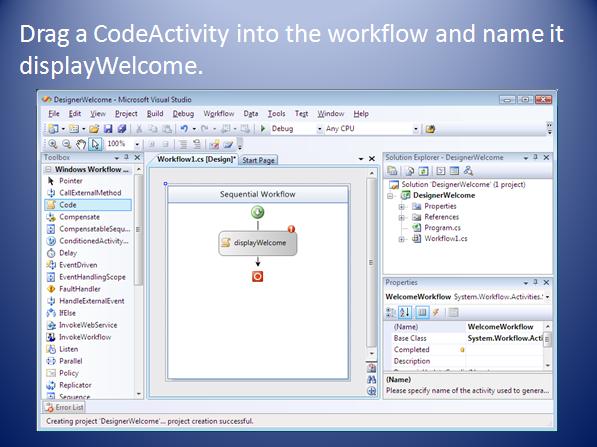This screenshot has height=447, width=597.
Task: Click the View Class Diagram icon in Solution Explorer
Action: (x=469, y=171)
